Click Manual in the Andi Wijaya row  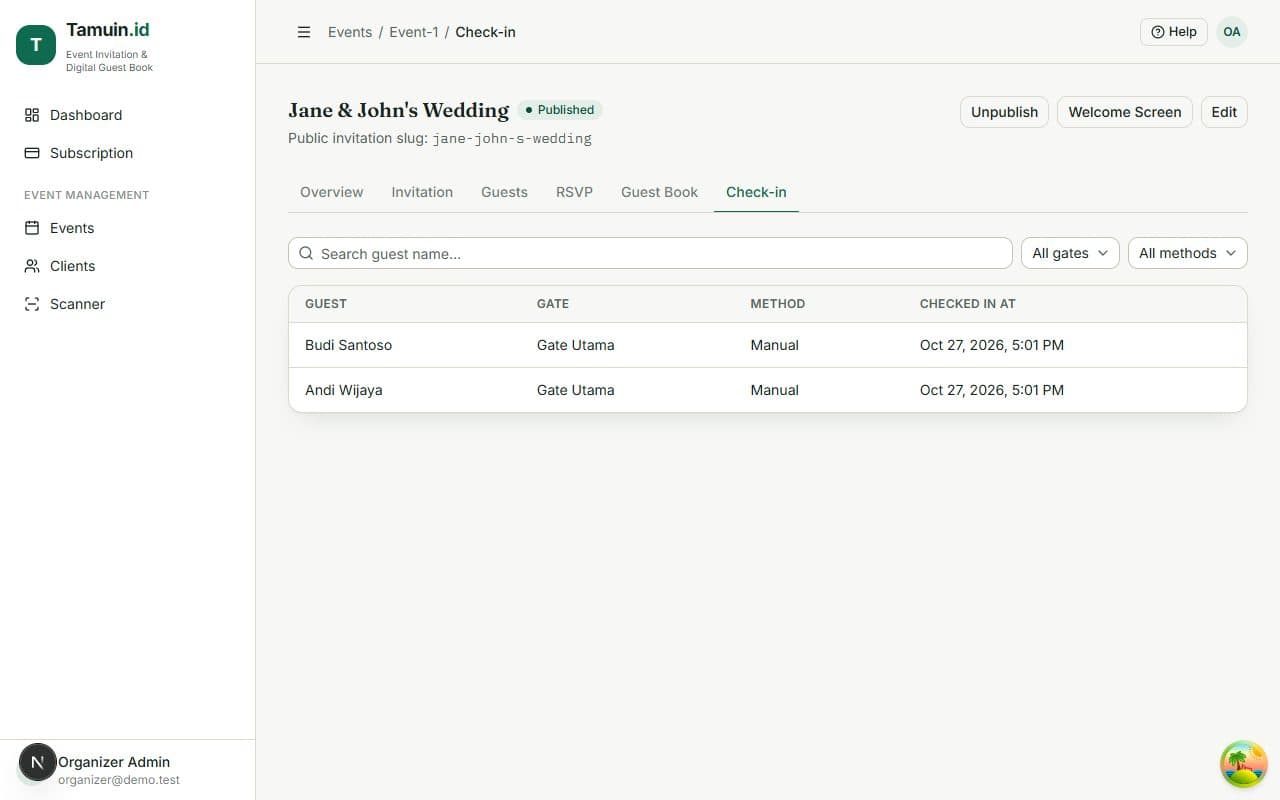pos(774,390)
